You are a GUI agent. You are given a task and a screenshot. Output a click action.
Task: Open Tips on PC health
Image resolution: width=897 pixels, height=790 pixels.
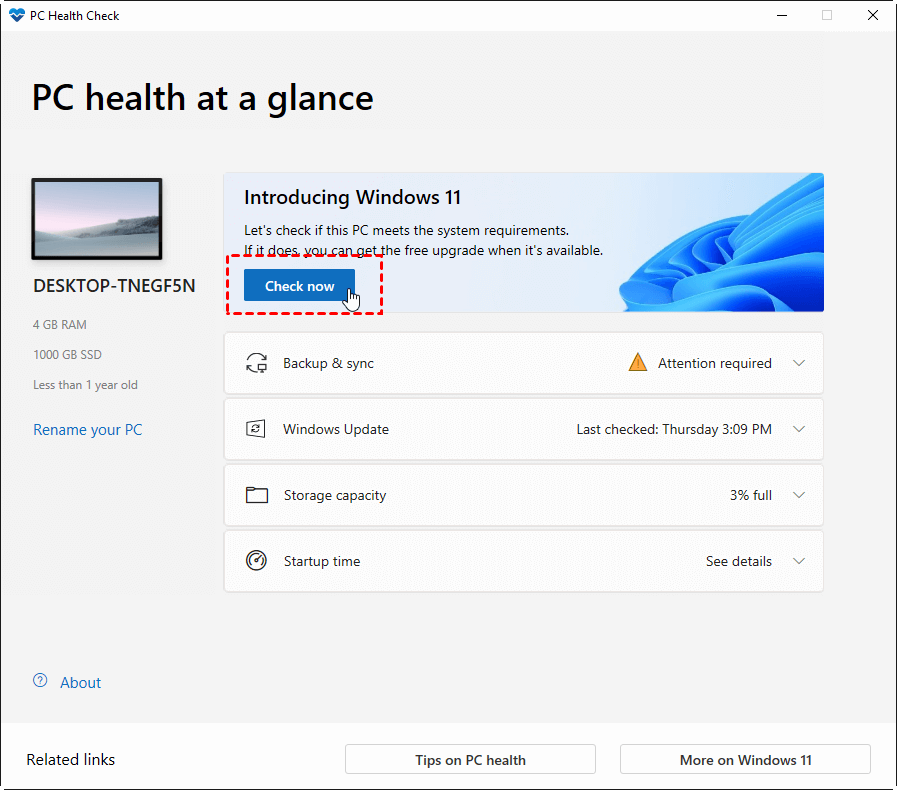tap(470, 759)
